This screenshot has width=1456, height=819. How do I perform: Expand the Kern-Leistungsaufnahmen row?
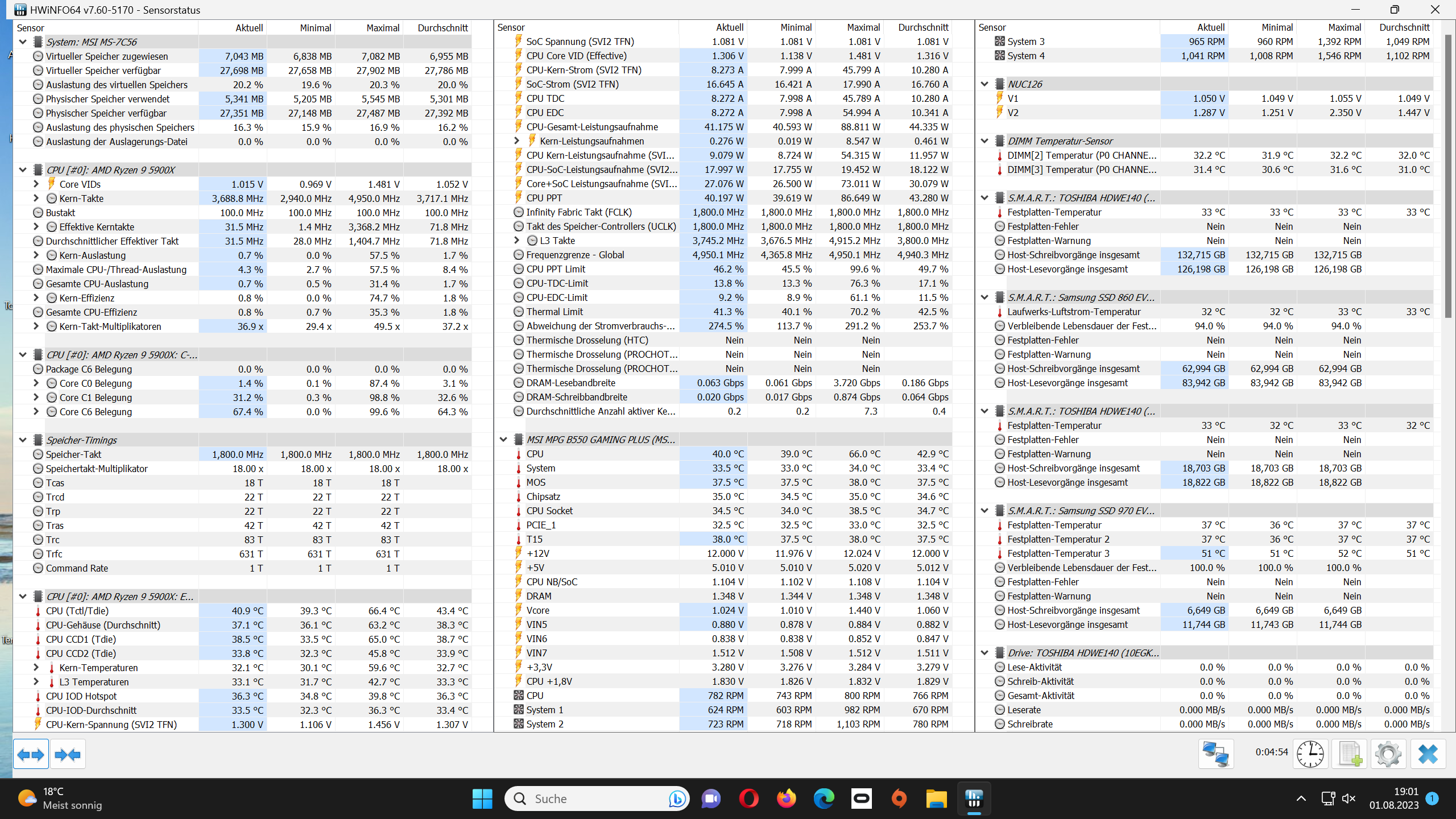click(516, 140)
